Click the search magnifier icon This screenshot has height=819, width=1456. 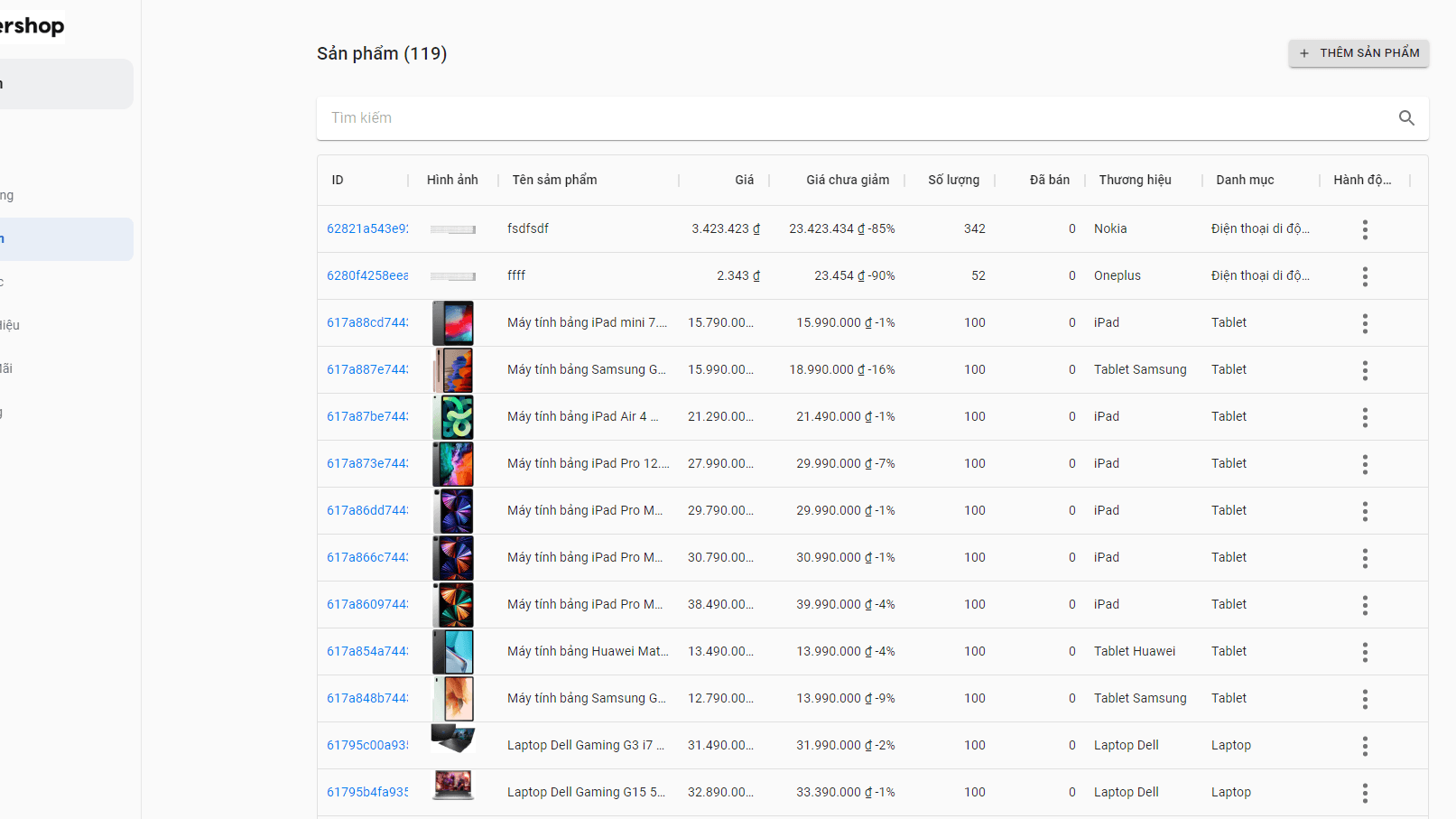coord(1405,118)
